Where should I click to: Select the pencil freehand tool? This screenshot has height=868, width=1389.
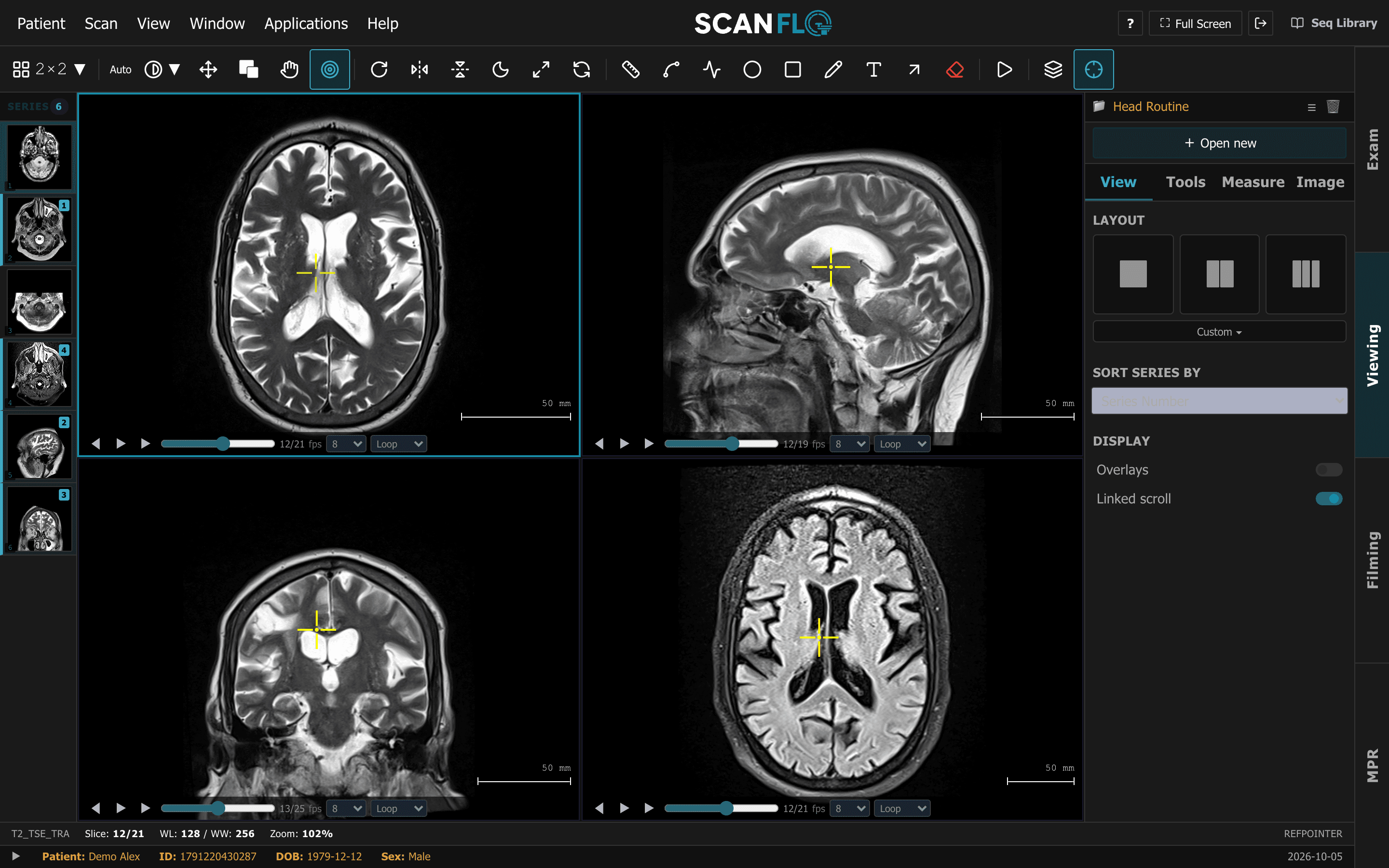(833, 69)
